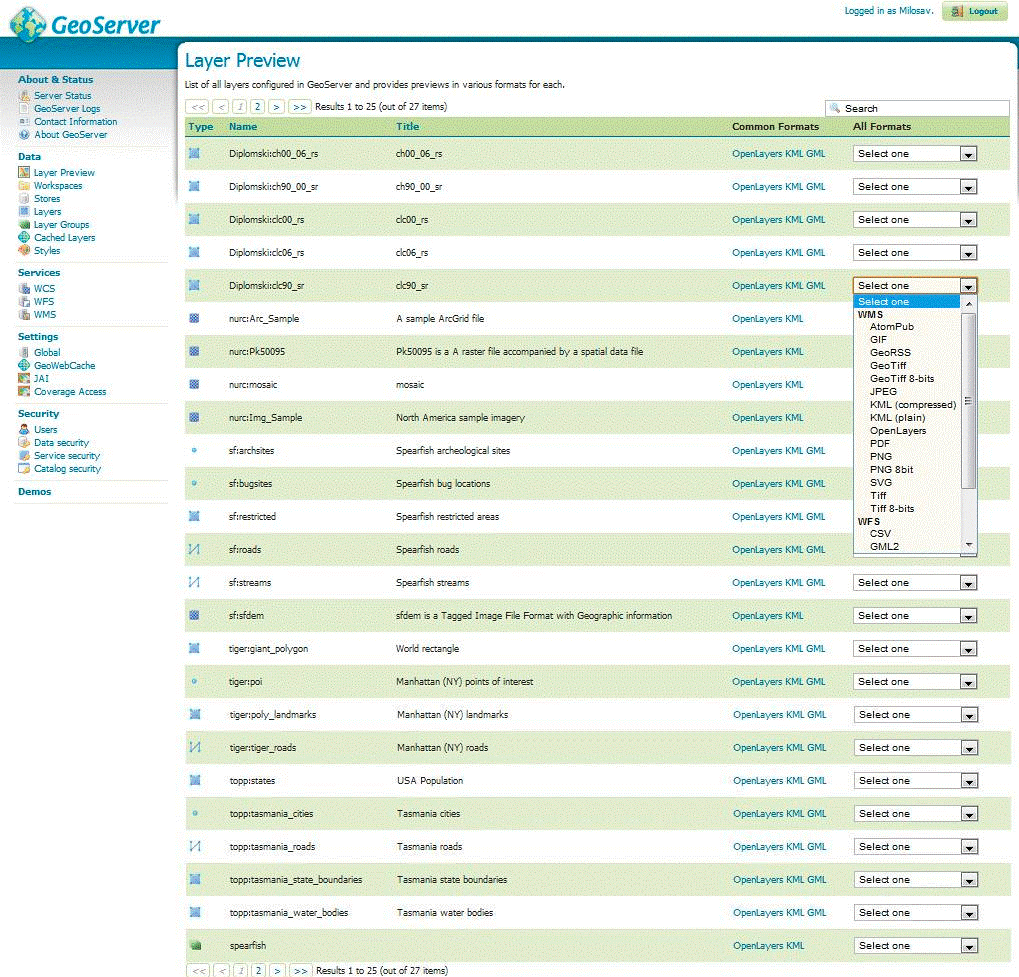Choose GeoTiff from the open format list
1019x977 pixels.
coord(888,366)
